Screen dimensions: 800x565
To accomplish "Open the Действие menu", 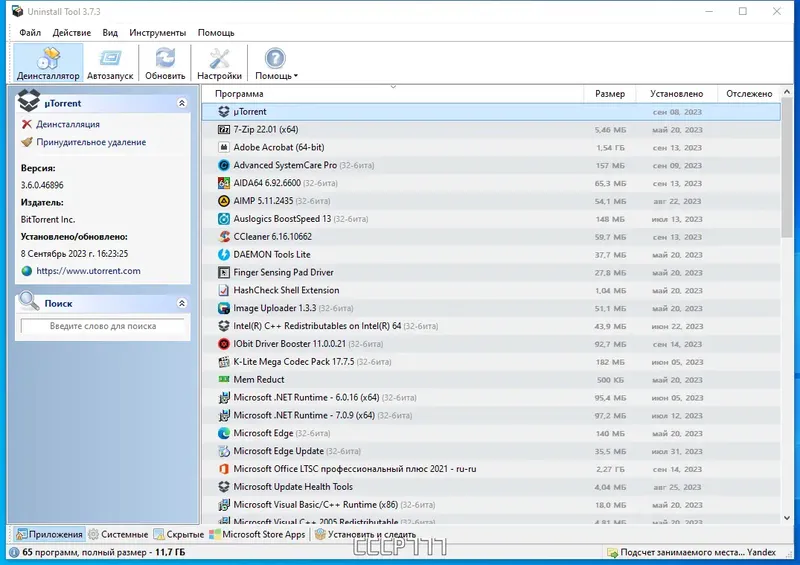I will click(x=71, y=33).
